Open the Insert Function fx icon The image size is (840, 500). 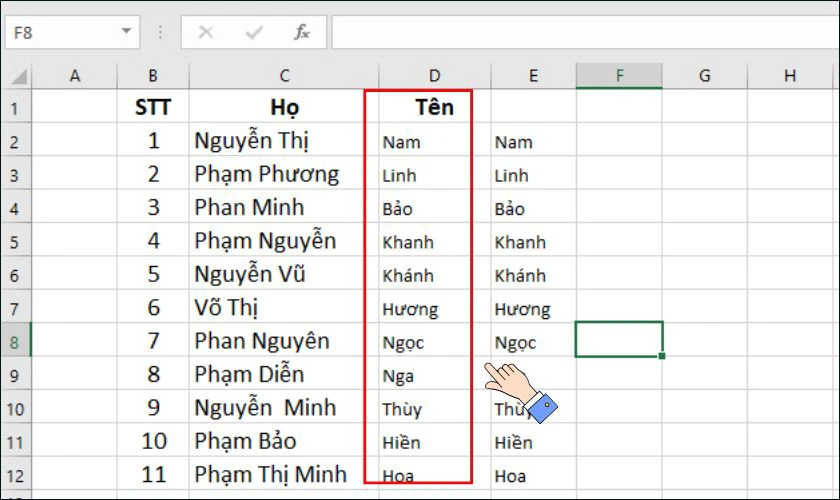(x=302, y=33)
